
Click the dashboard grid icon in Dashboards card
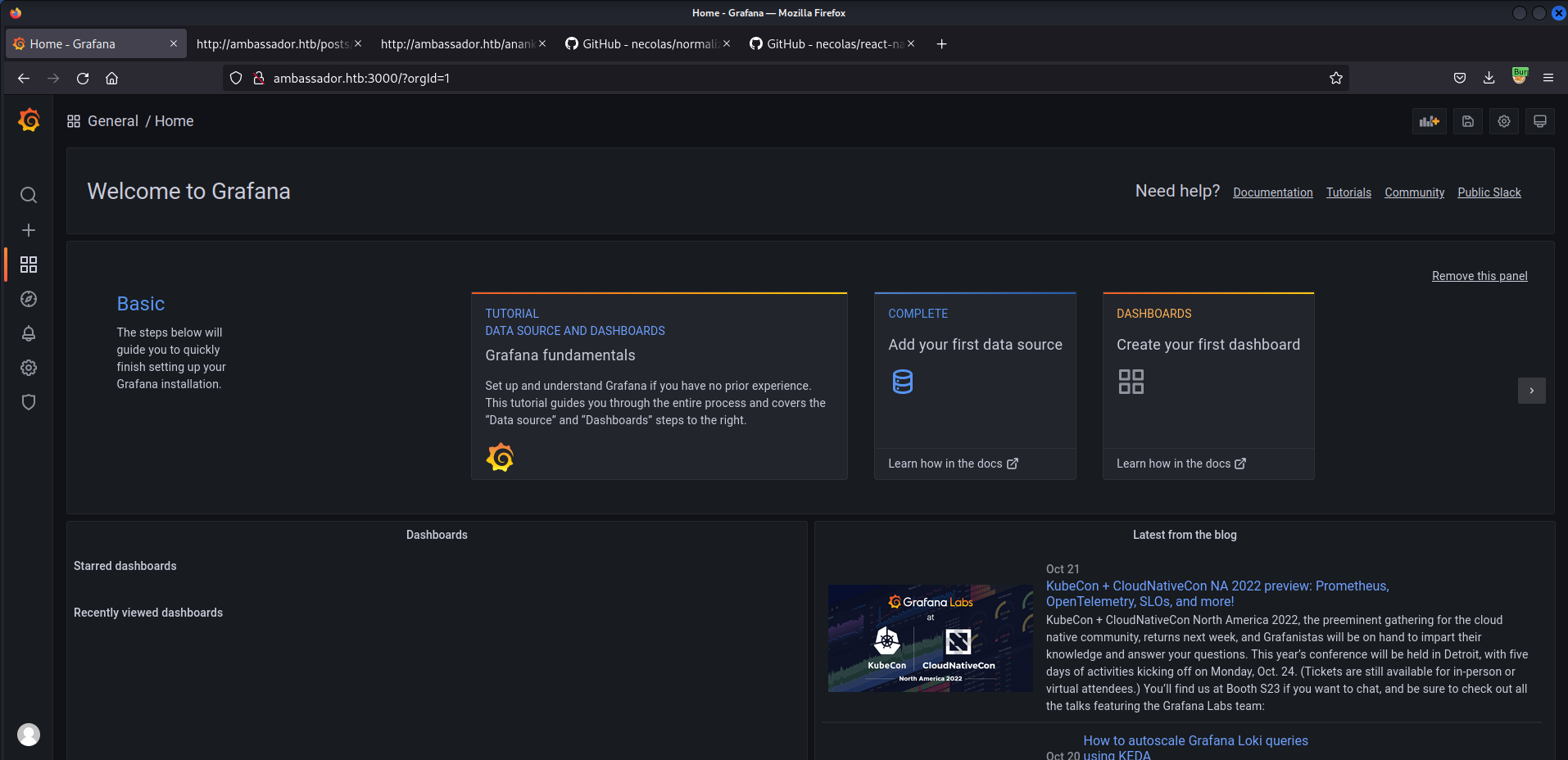(1131, 382)
